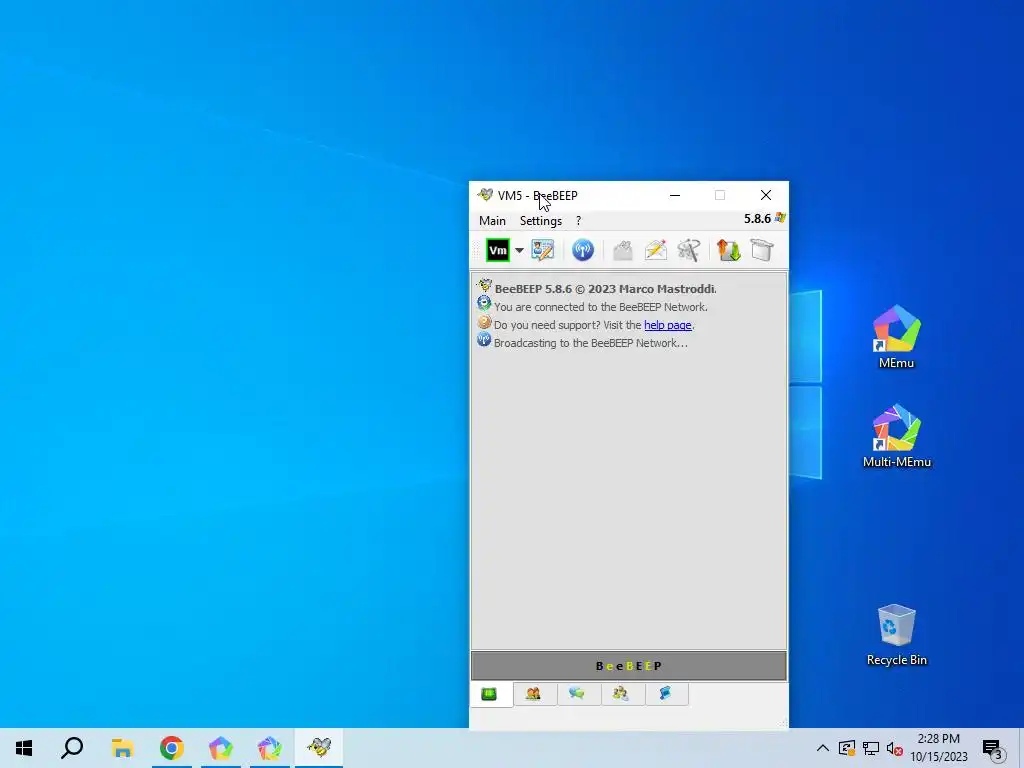
Task: Click the connected network icon in chat log
Action: (x=484, y=303)
